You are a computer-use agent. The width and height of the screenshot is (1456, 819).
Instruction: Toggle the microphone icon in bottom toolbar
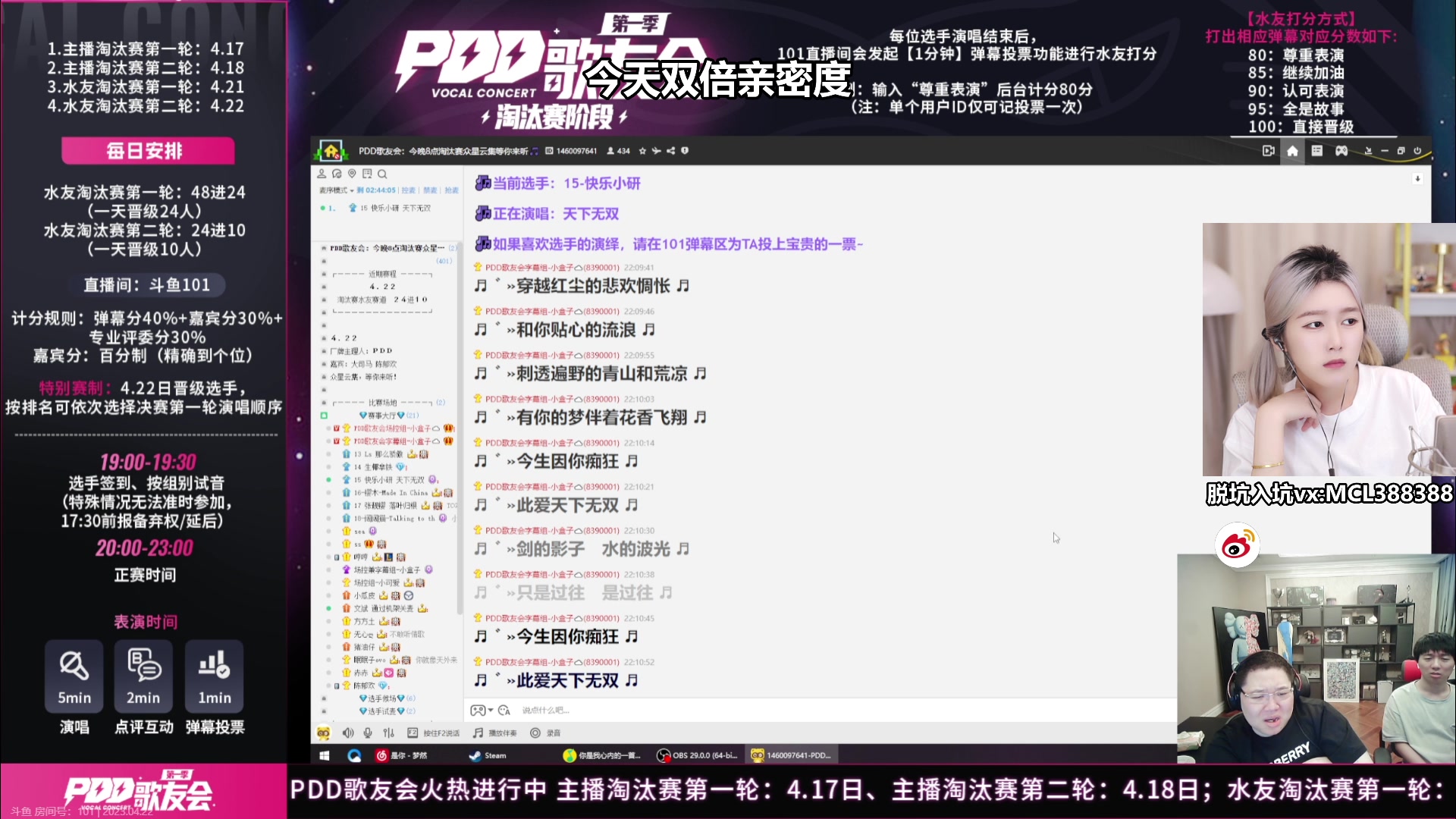[x=368, y=733]
